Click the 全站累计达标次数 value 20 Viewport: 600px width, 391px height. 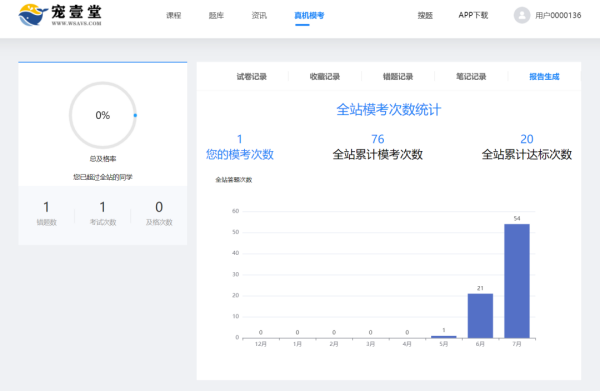[527, 139]
